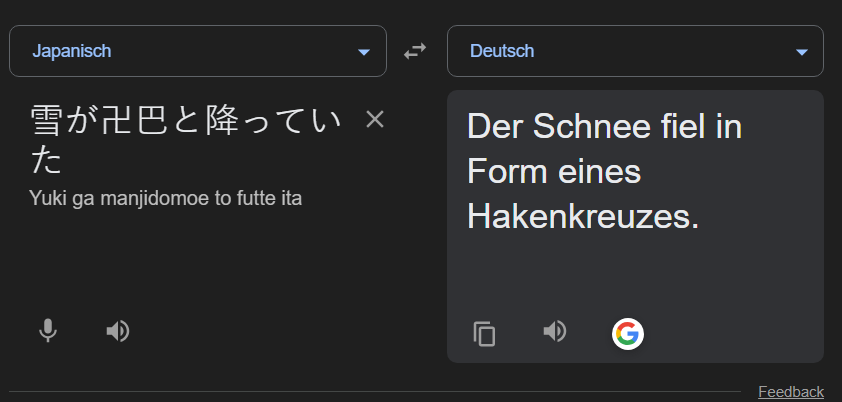Click the 'Form eines' line of the translation
Screen dimensions: 842x402
click(x=553, y=172)
